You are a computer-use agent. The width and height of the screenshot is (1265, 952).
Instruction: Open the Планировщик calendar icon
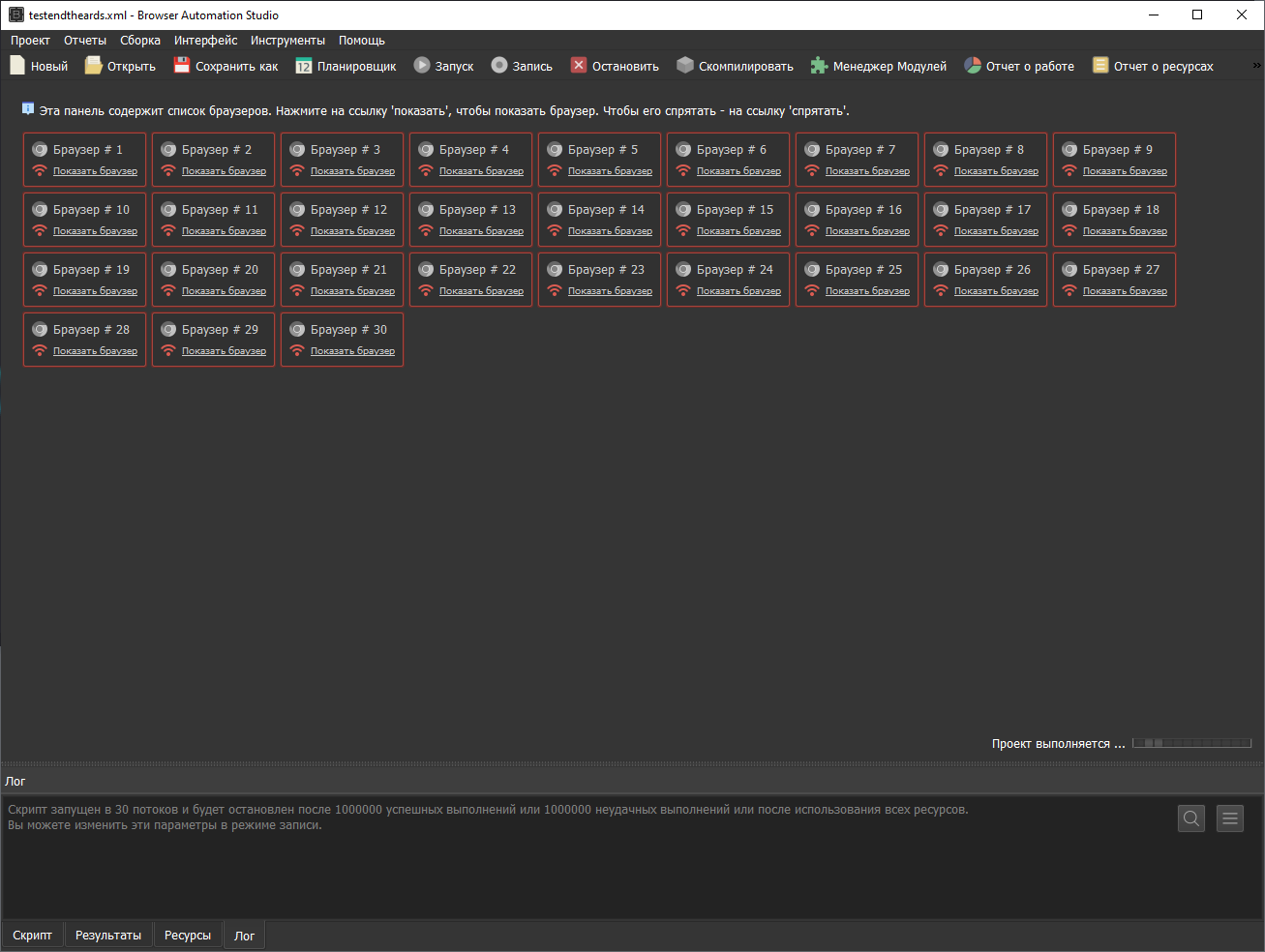(304, 66)
